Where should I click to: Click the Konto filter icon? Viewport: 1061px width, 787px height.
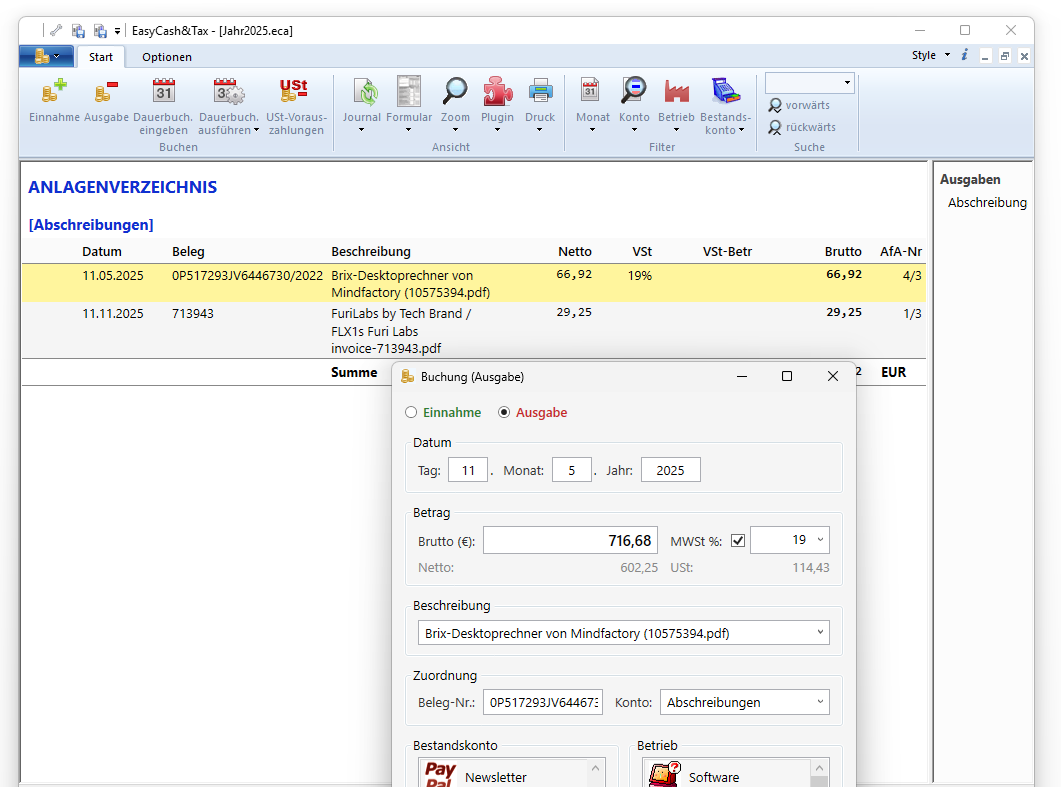tap(634, 91)
